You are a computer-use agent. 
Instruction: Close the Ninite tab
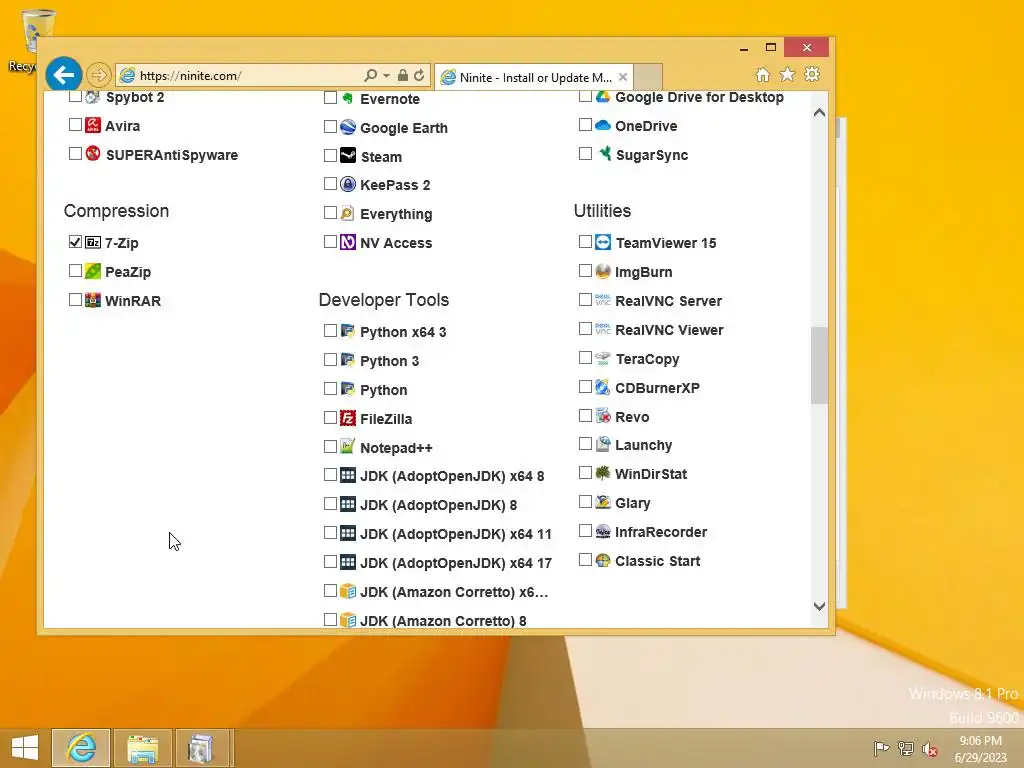(x=623, y=77)
